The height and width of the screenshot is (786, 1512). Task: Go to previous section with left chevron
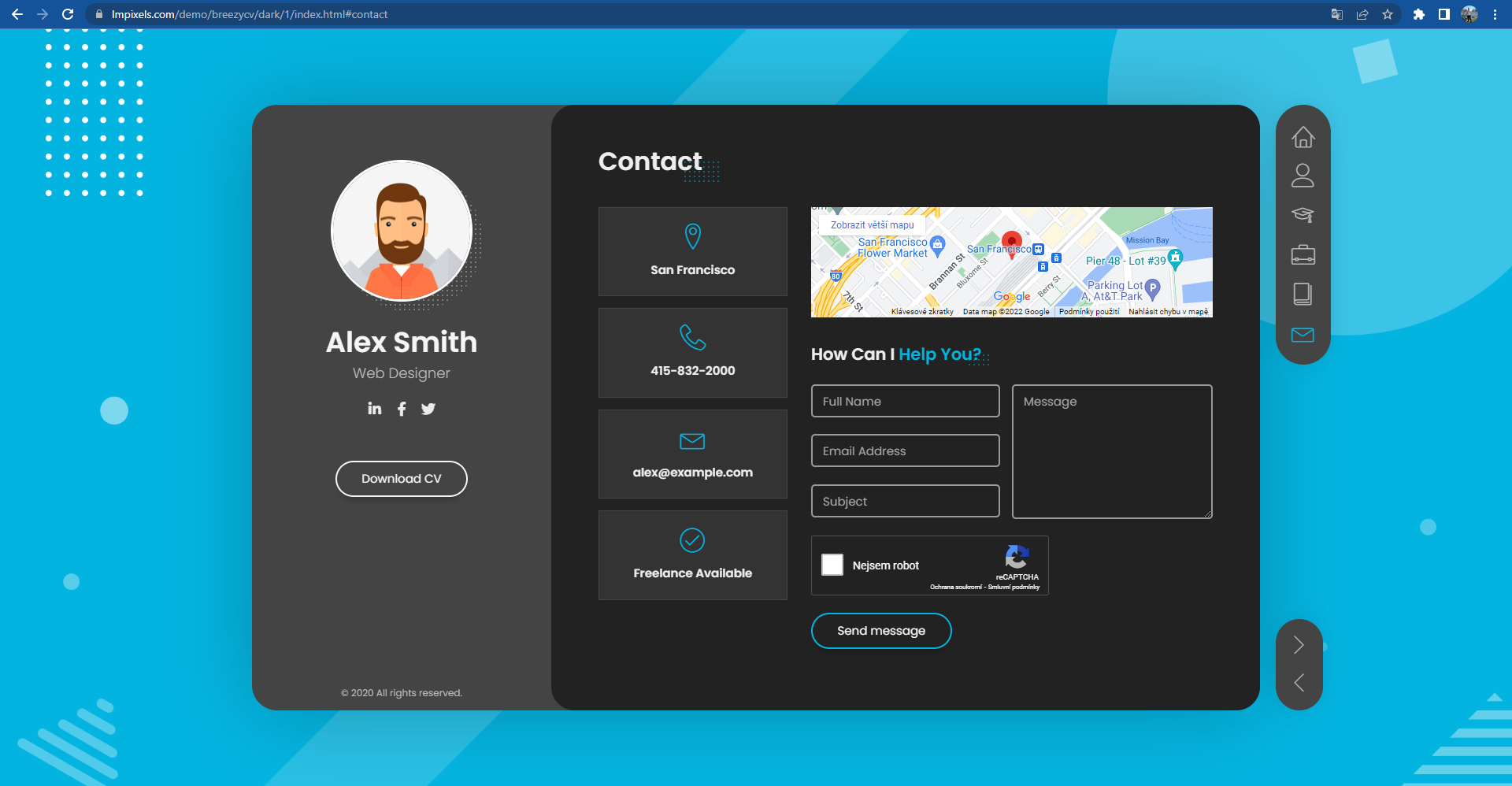pyautogui.click(x=1299, y=682)
